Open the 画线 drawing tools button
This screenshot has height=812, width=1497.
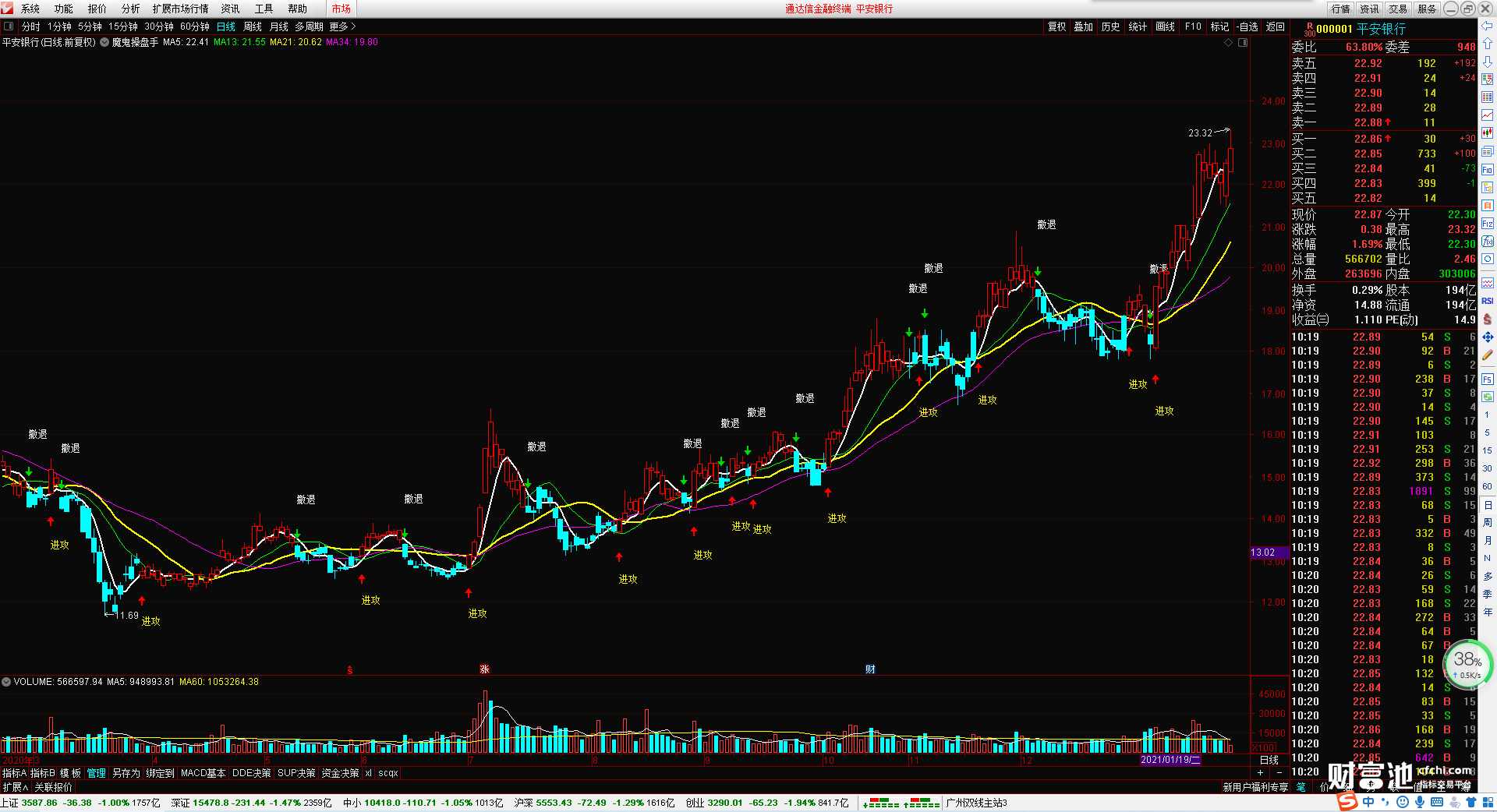(x=1166, y=26)
